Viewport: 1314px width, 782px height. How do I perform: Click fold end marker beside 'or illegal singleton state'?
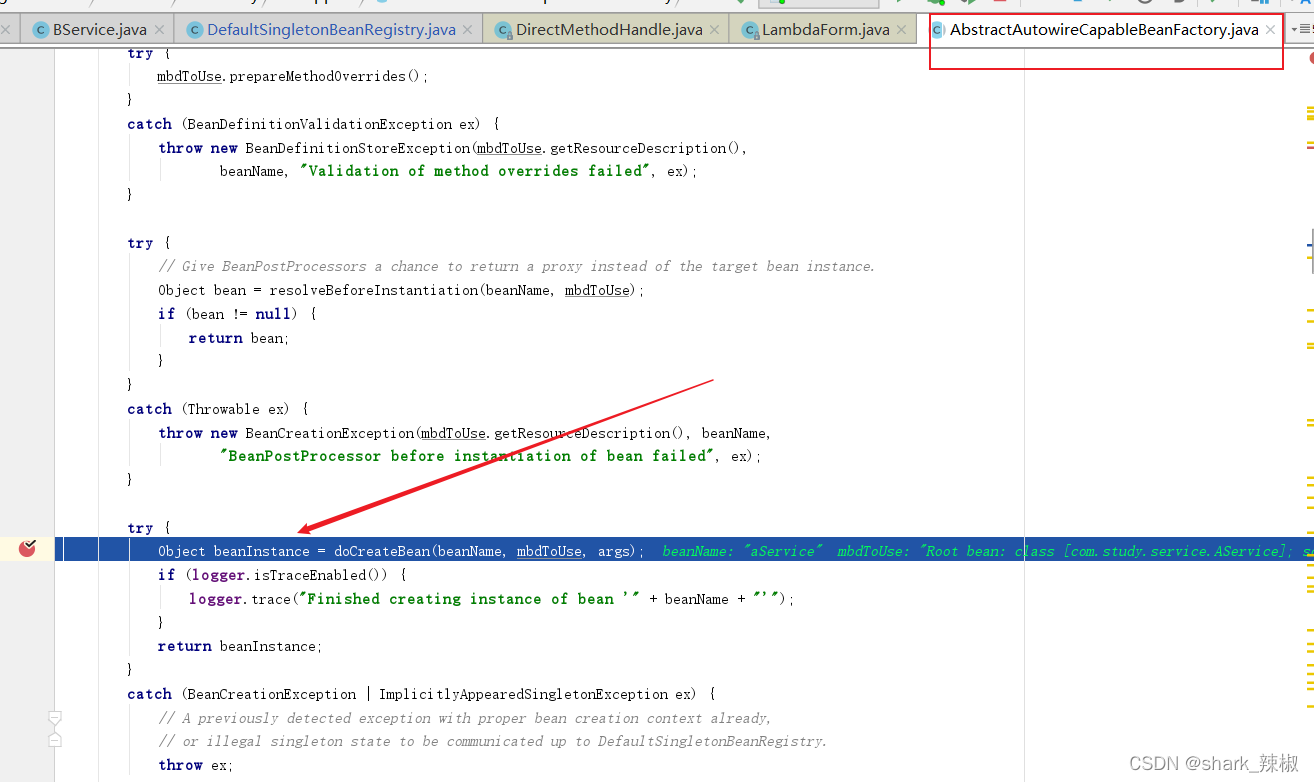point(55,740)
